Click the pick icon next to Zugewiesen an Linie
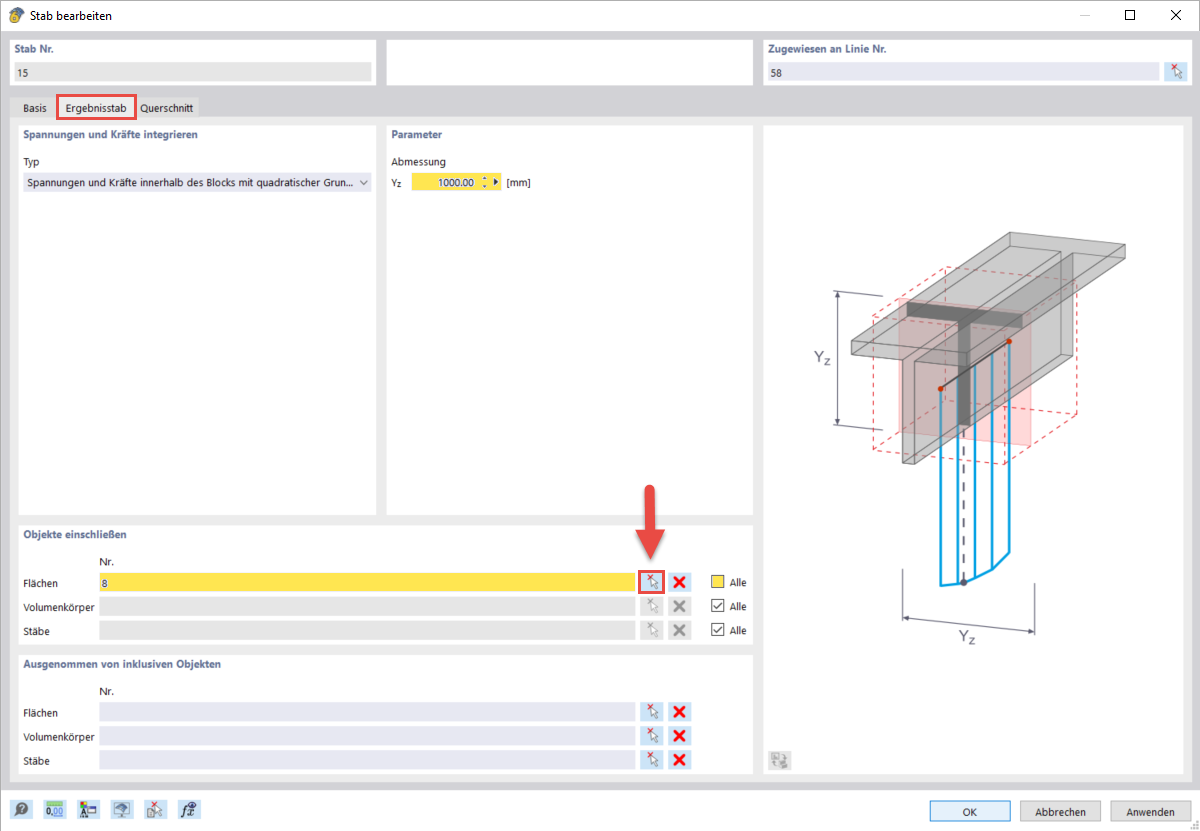The width and height of the screenshot is (1200, 831). pos(1177,71)
